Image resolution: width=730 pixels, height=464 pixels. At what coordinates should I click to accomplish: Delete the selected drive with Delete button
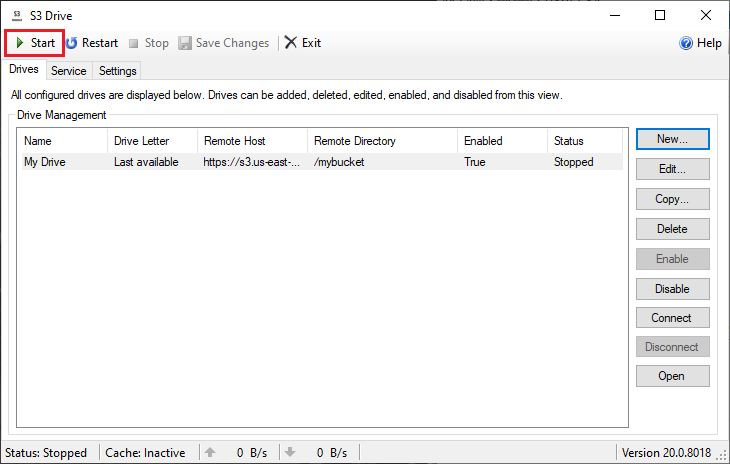click(x=673, y=229)
